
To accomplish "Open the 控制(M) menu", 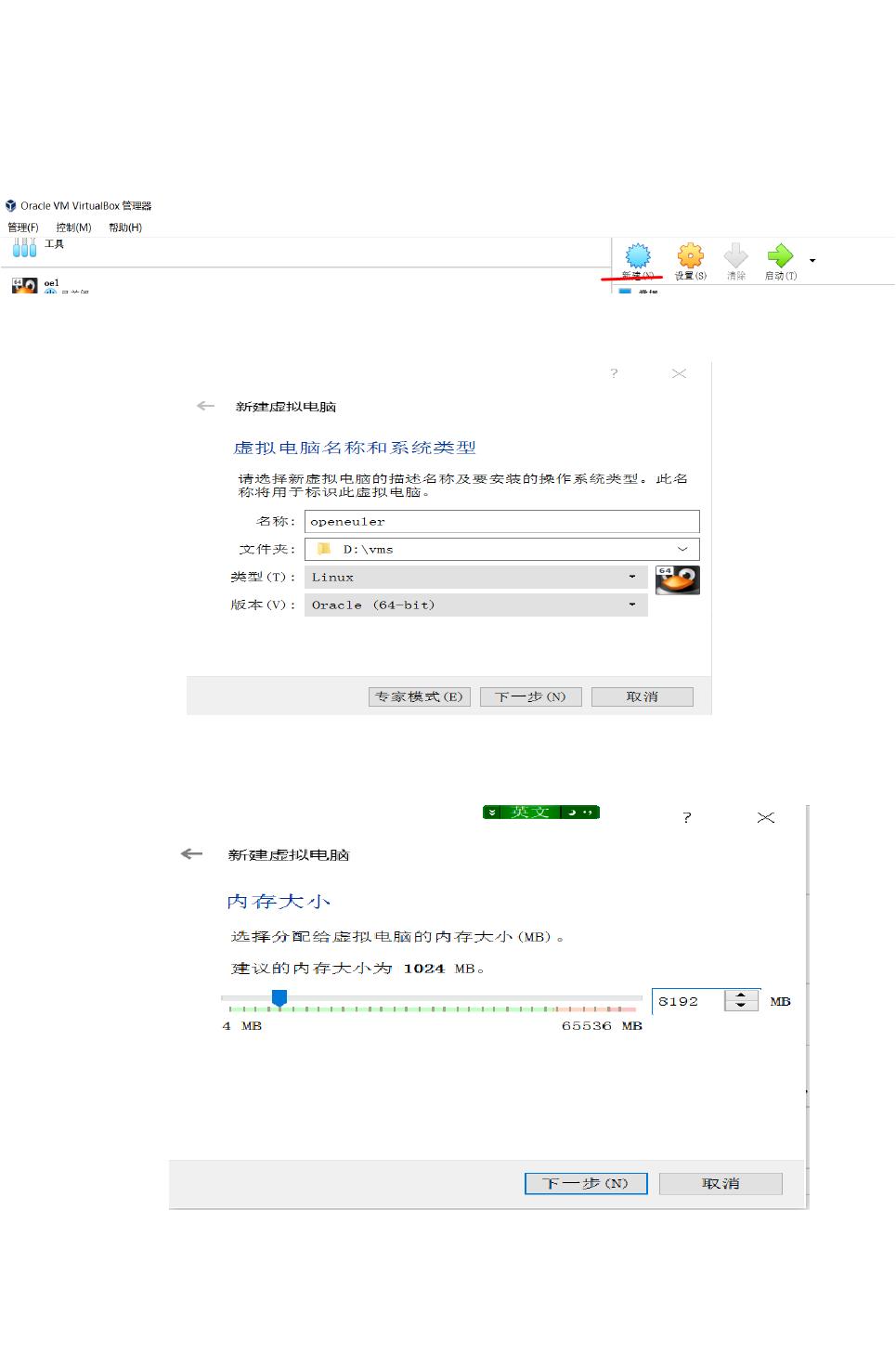I will point(73,228).
